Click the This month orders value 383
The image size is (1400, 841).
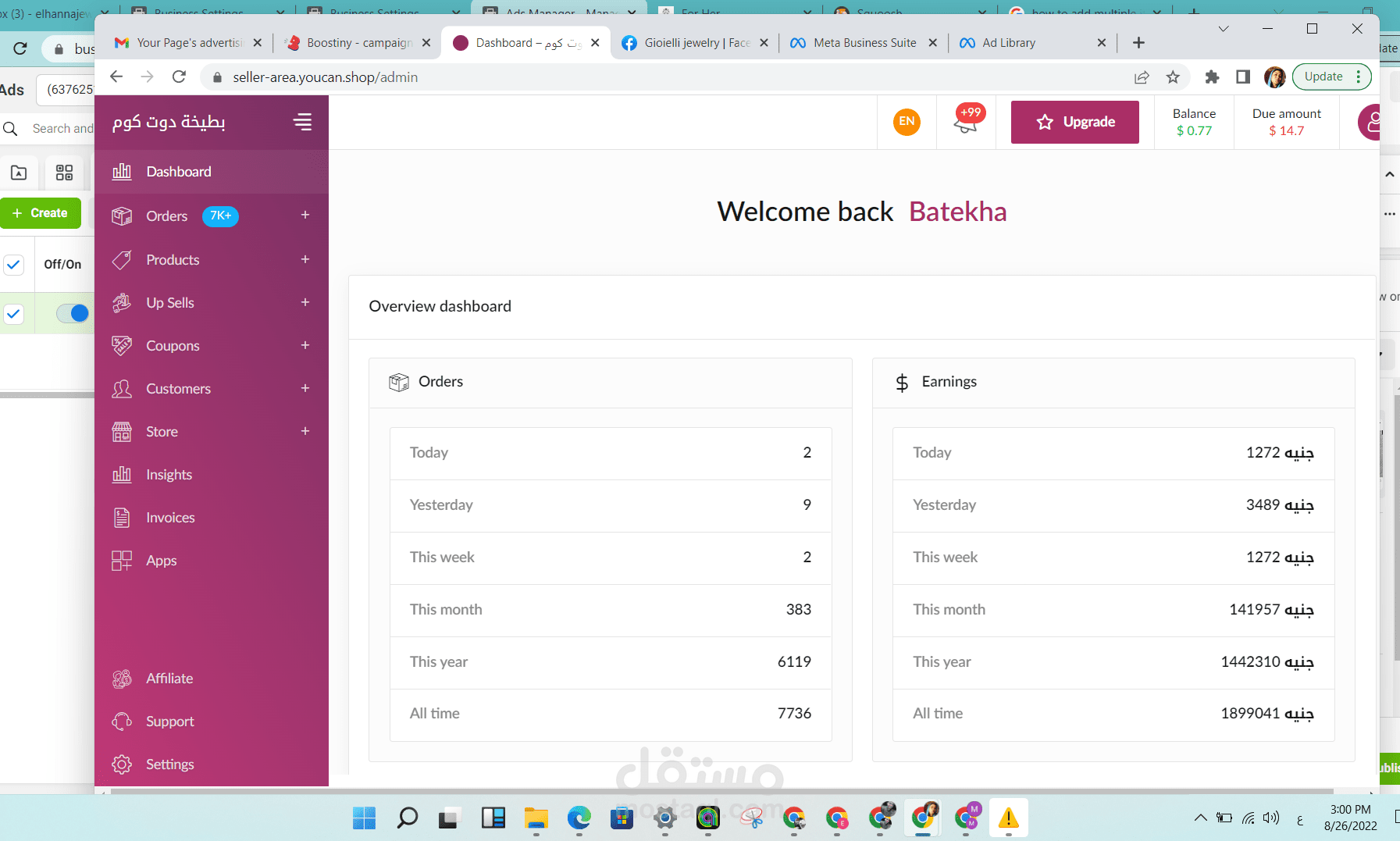798,609
